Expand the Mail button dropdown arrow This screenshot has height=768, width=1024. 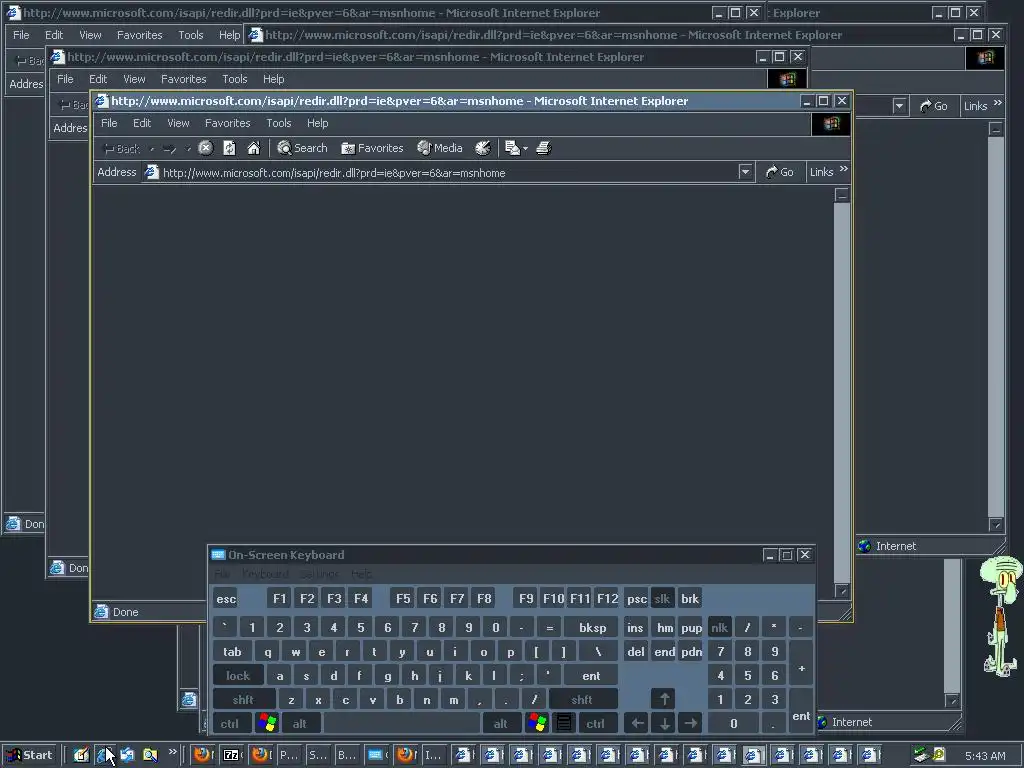click(x=525, y=149)
